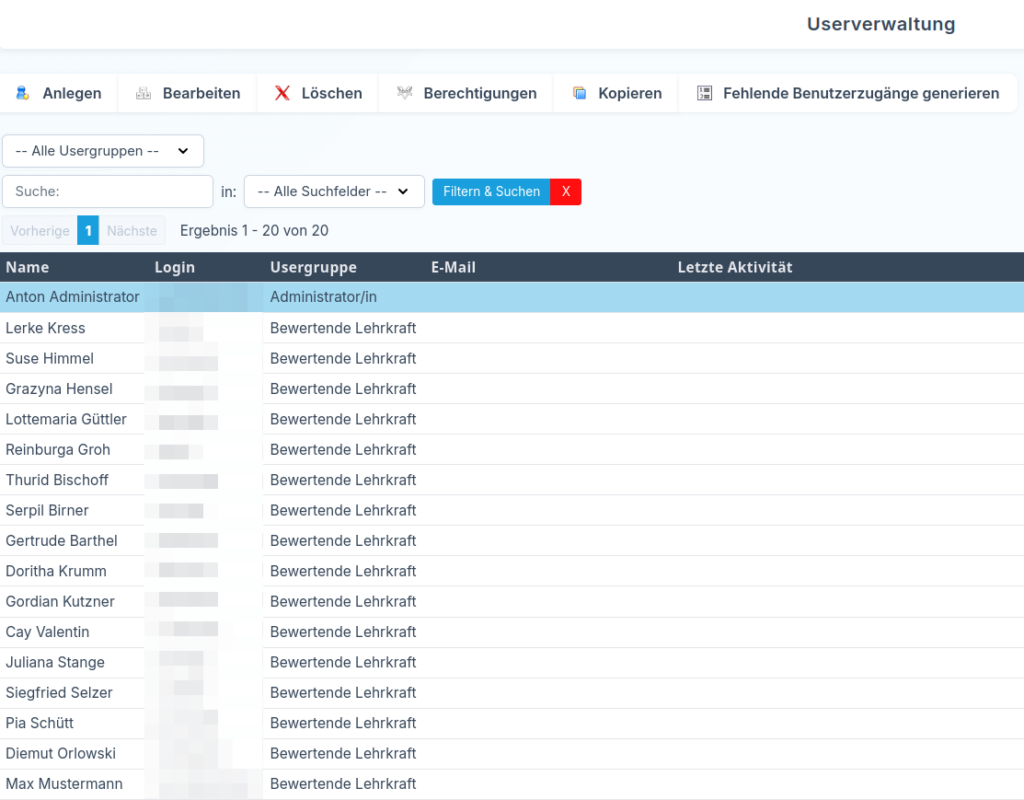Image resolution: width=1024 pixels, height=800 pixels.
Task: Go to page 1 in pagination
Action: click(x=88, y=231)
